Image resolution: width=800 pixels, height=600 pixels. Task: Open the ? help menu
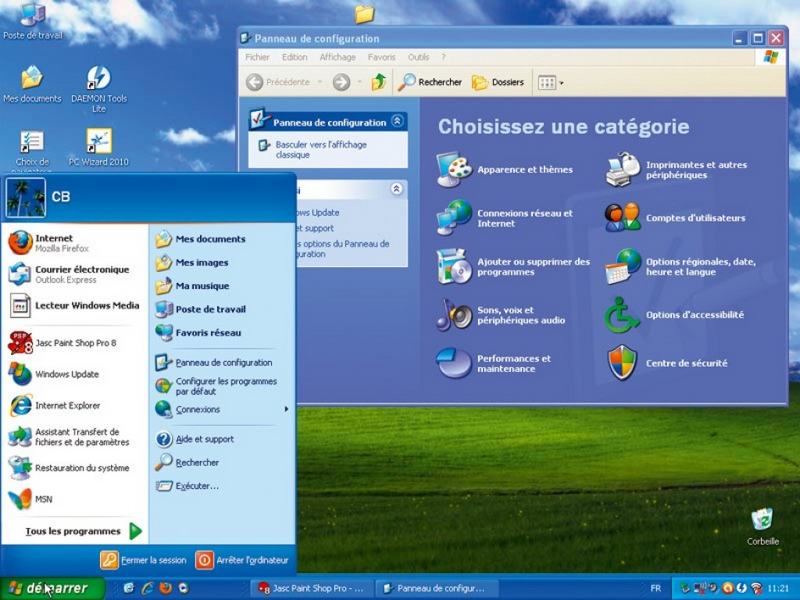[x=443, y=57]
